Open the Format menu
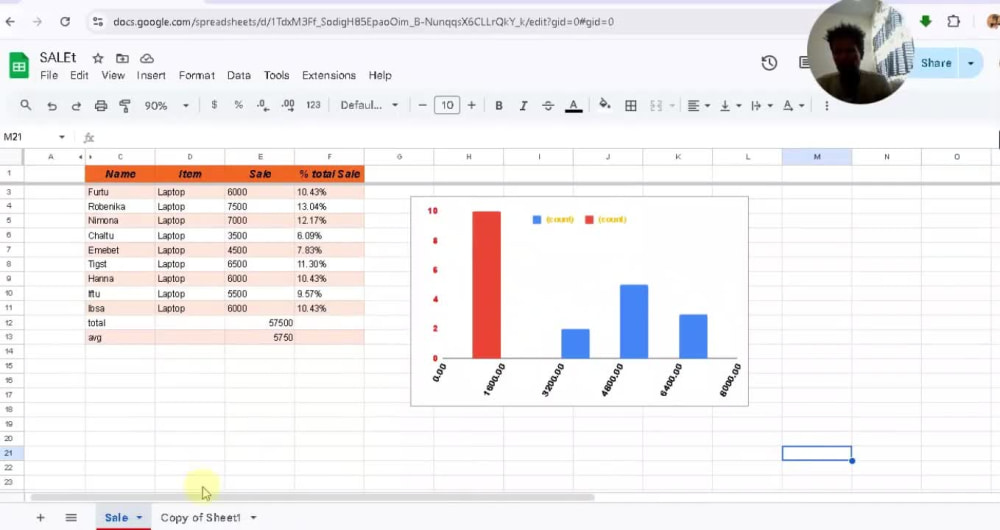 tap(196, 75)
